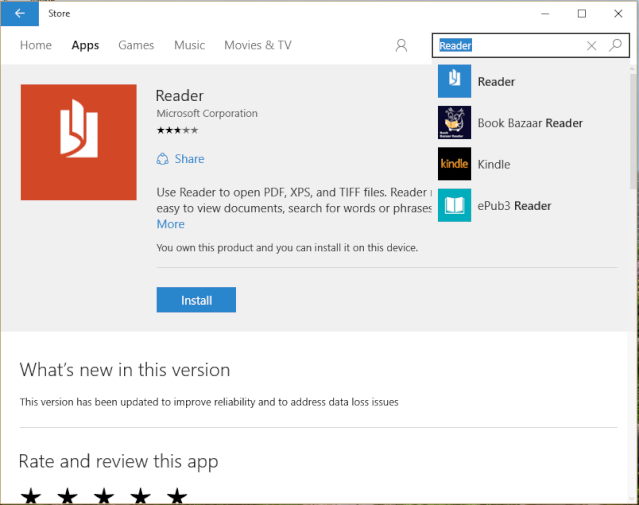Viewport: 639px width, 505px height.
Task: Select 'Reader' suggestion text
Action: click(x=496, y=82)
